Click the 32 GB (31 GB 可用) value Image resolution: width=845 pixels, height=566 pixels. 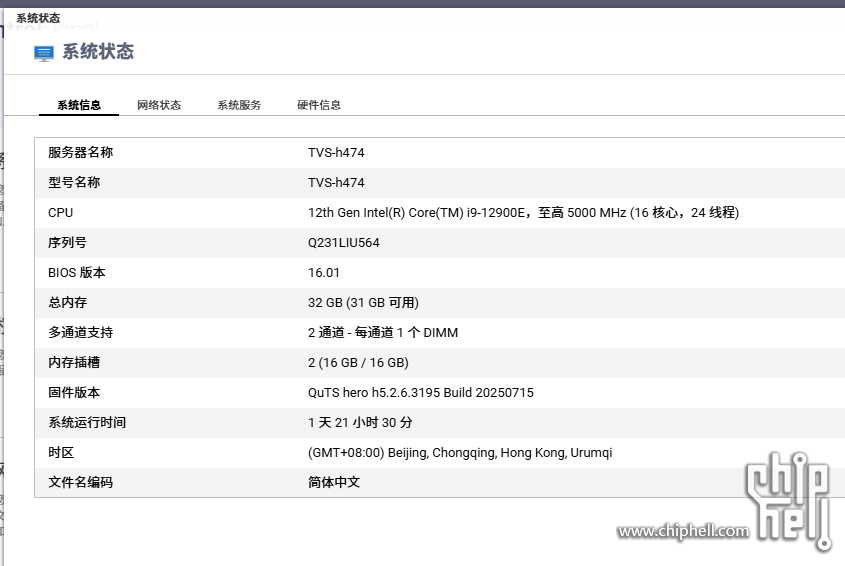(x=364, y=303)
